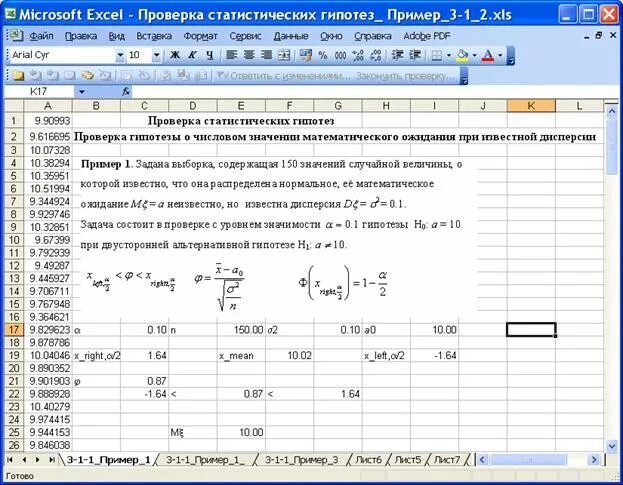Switch to sheet tab 3-1-1_Пример_3
This screenshot has height=485, width=623.
(302, 460)
